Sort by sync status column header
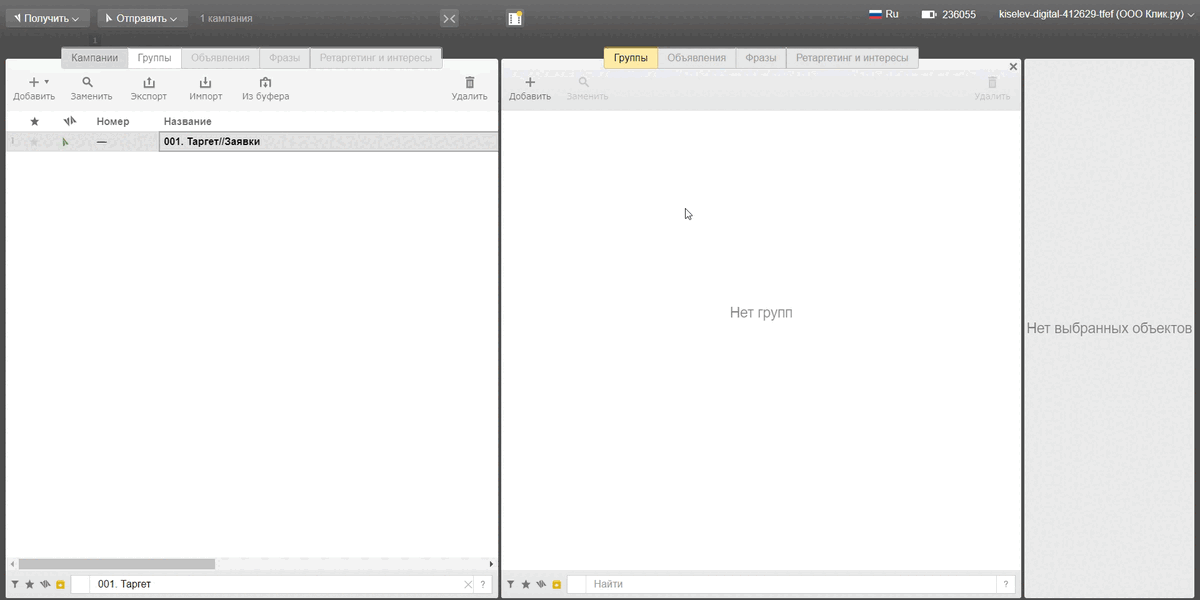Image resolution: width=1200 pixels, height=600 pixels. coord(69,121)
